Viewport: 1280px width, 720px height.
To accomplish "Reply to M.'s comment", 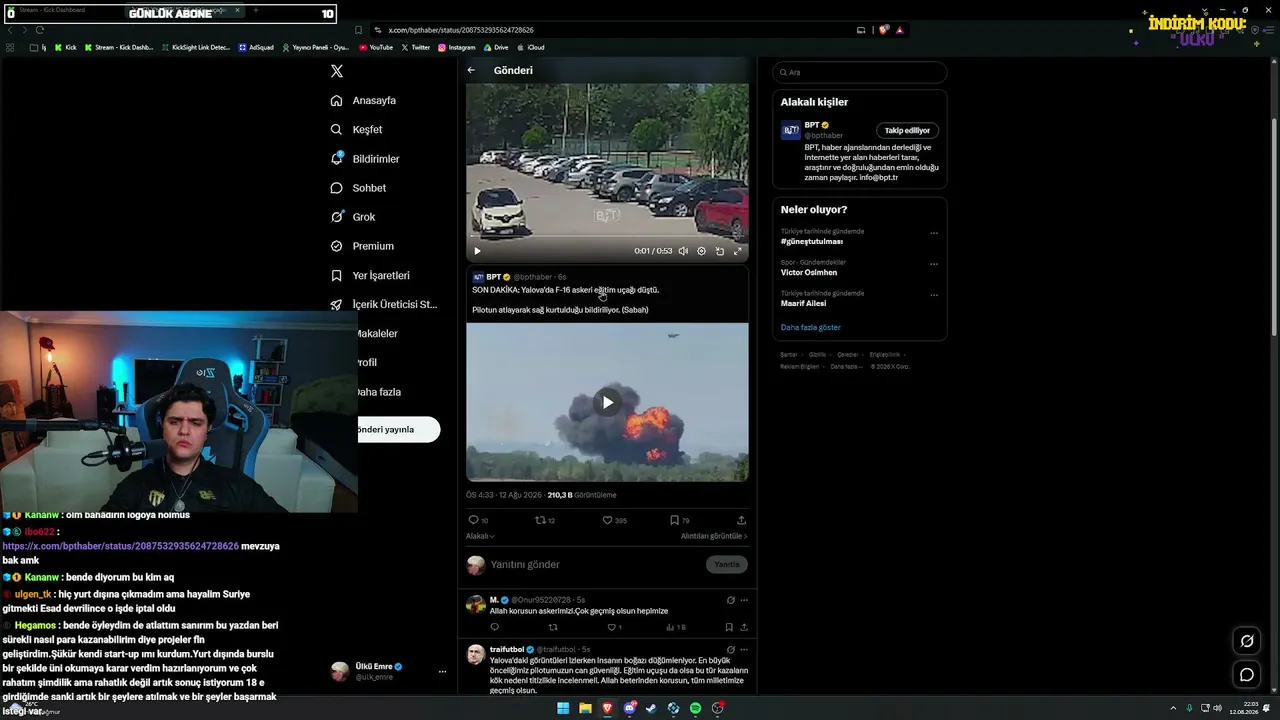I will 494,627.
